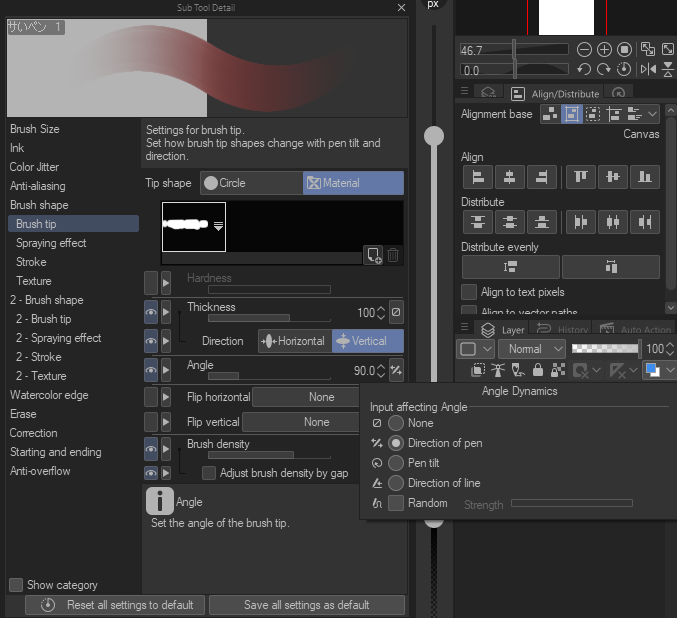This screenshot has width=677, height=618.
Task: Open Thickness dynamics settings icon
Action: (396, 312)
